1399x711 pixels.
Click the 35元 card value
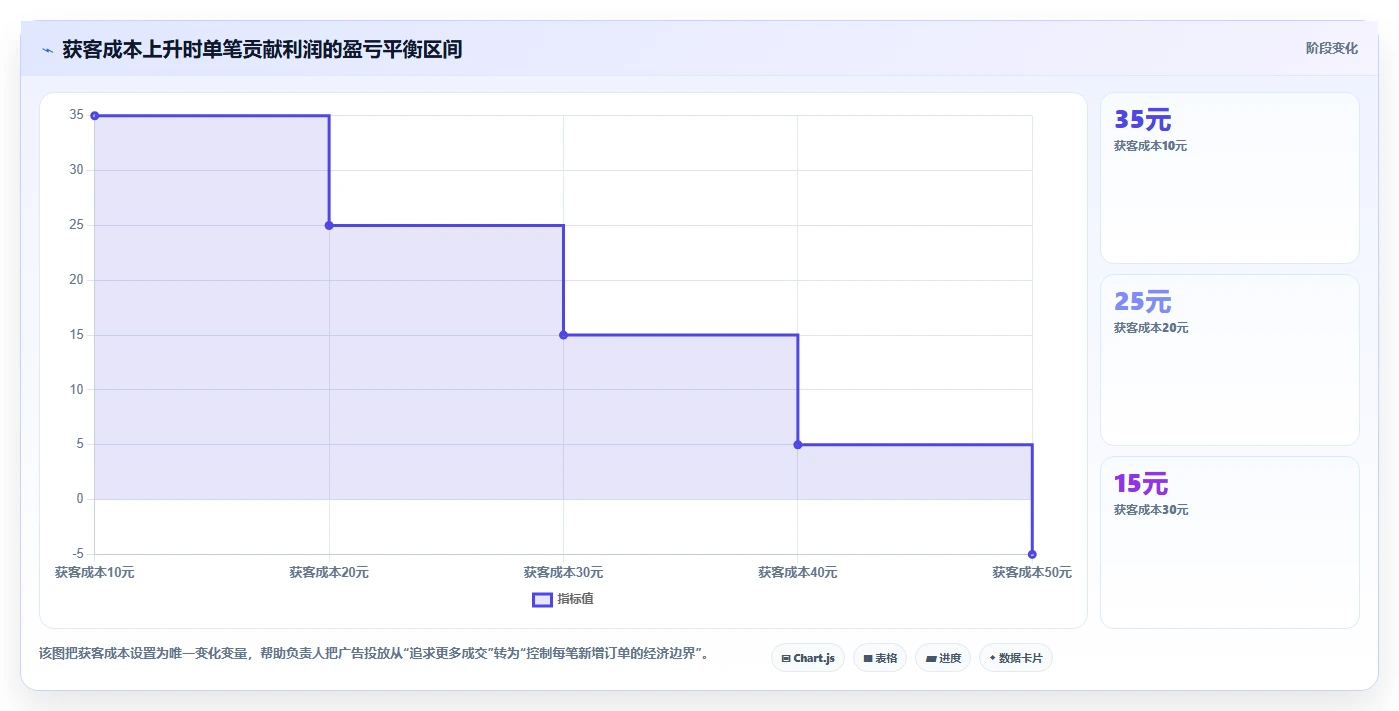[1143, 120]
